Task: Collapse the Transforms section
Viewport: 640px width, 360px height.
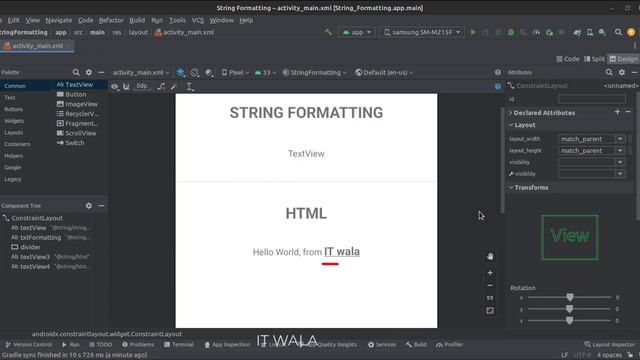Action: click(x=511, y=187)
